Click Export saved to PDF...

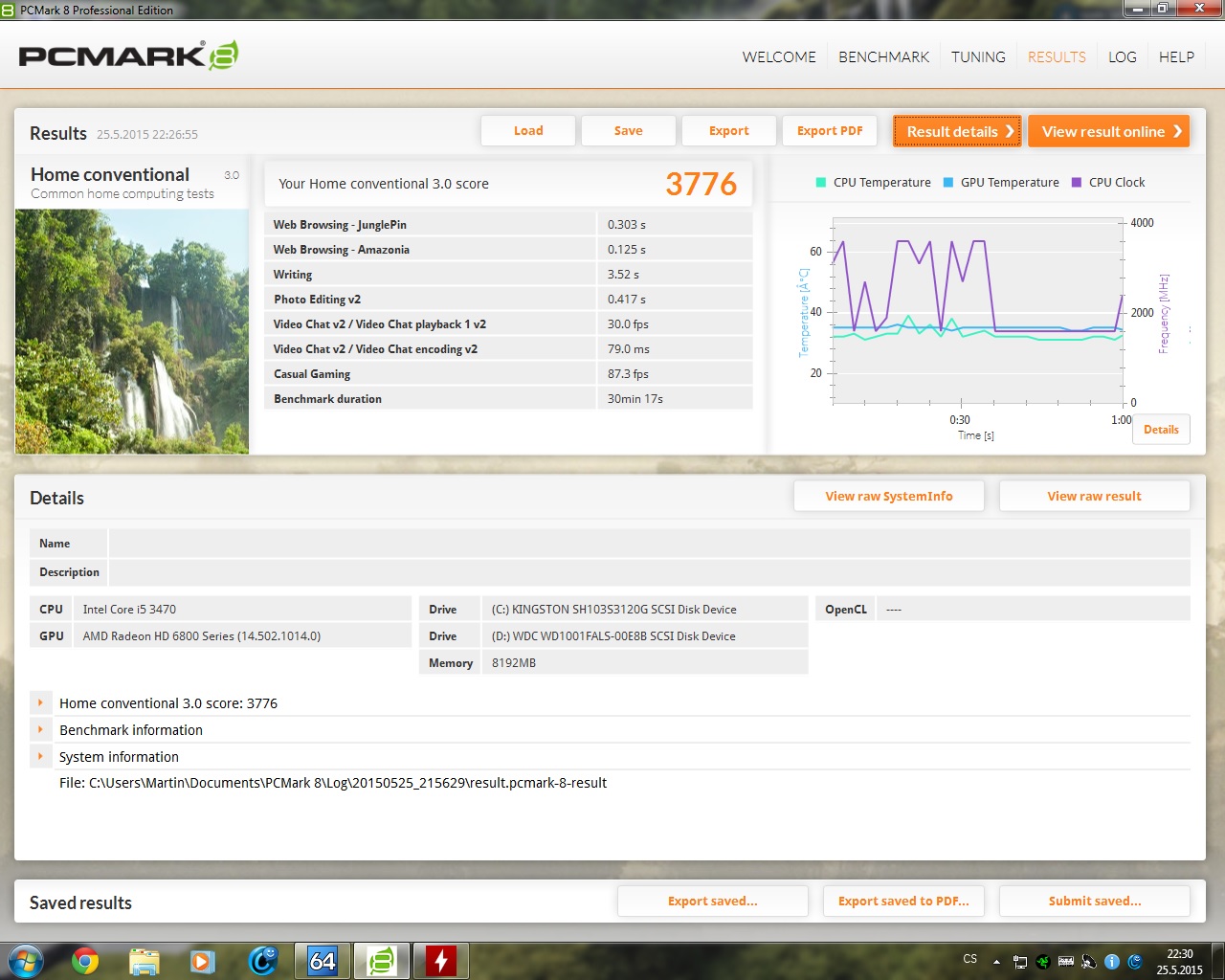tap(903, 901)
